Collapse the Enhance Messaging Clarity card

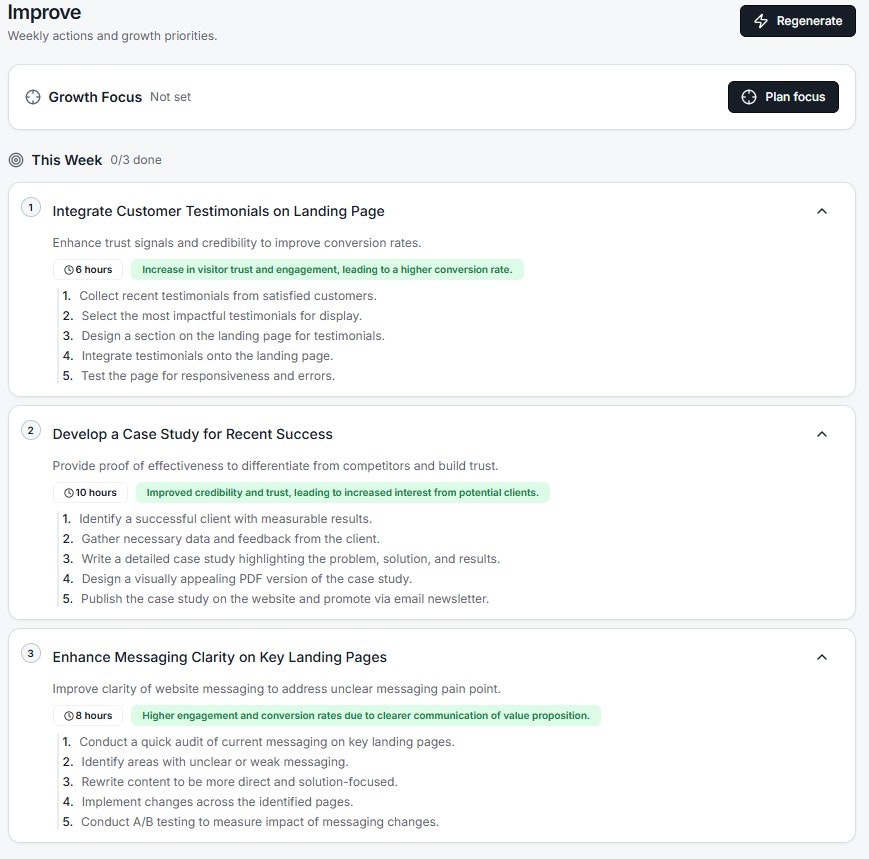[x=822, y=657]
